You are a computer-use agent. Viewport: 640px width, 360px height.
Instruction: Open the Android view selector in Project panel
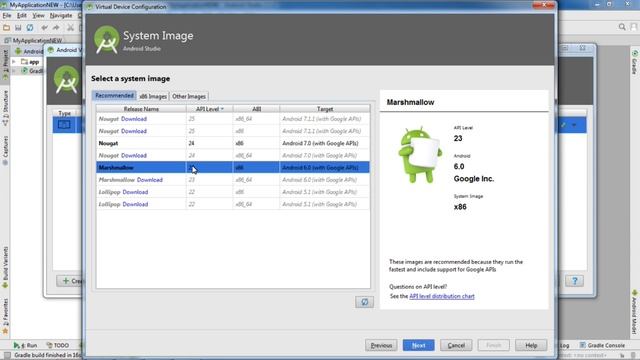[29, 51]
